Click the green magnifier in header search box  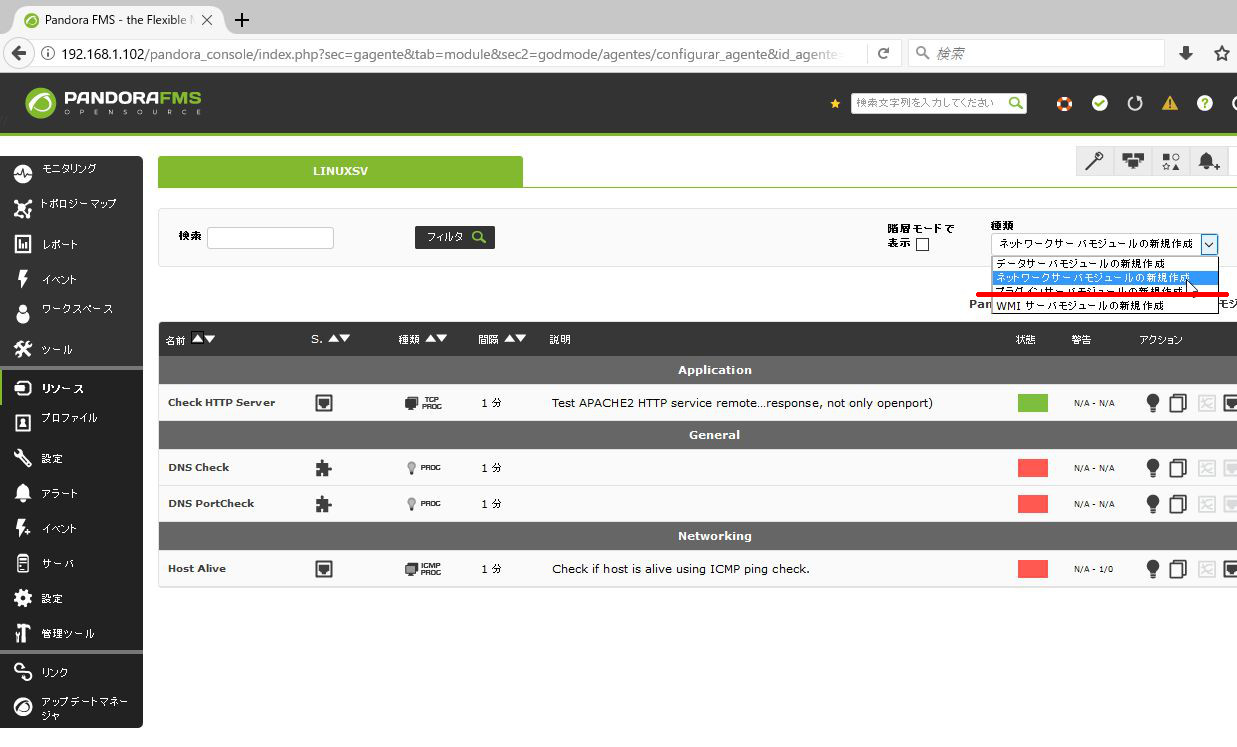[x=1016, y=103]
